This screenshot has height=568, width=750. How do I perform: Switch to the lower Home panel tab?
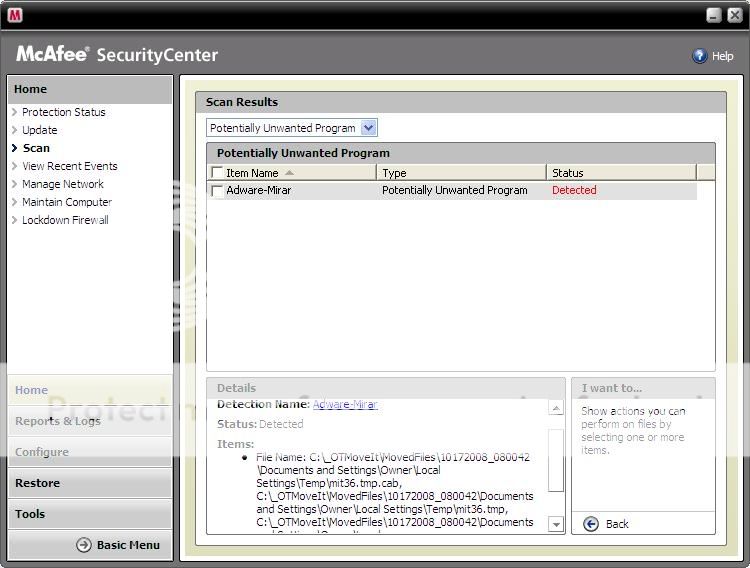tap(90, 390)
